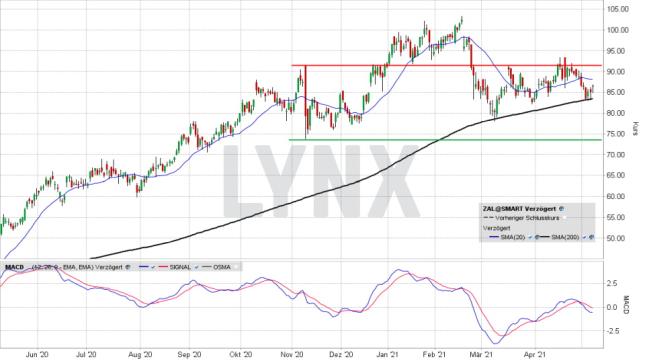Click the 0.0 MACD axis label
The image size is (645, 363).
[x=612, y=307]
